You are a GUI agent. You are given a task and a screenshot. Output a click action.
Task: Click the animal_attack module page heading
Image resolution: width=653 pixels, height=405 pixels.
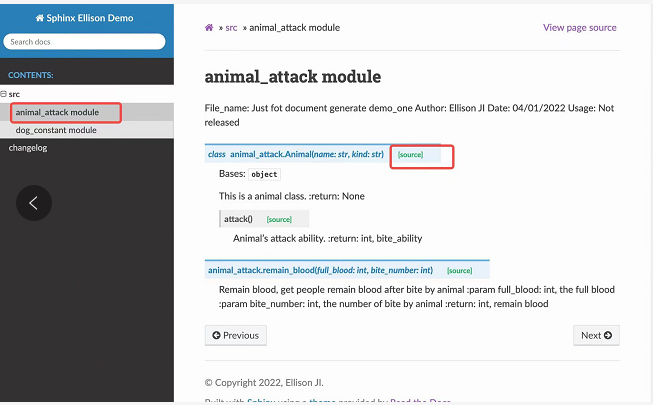(x=293, y=77)
